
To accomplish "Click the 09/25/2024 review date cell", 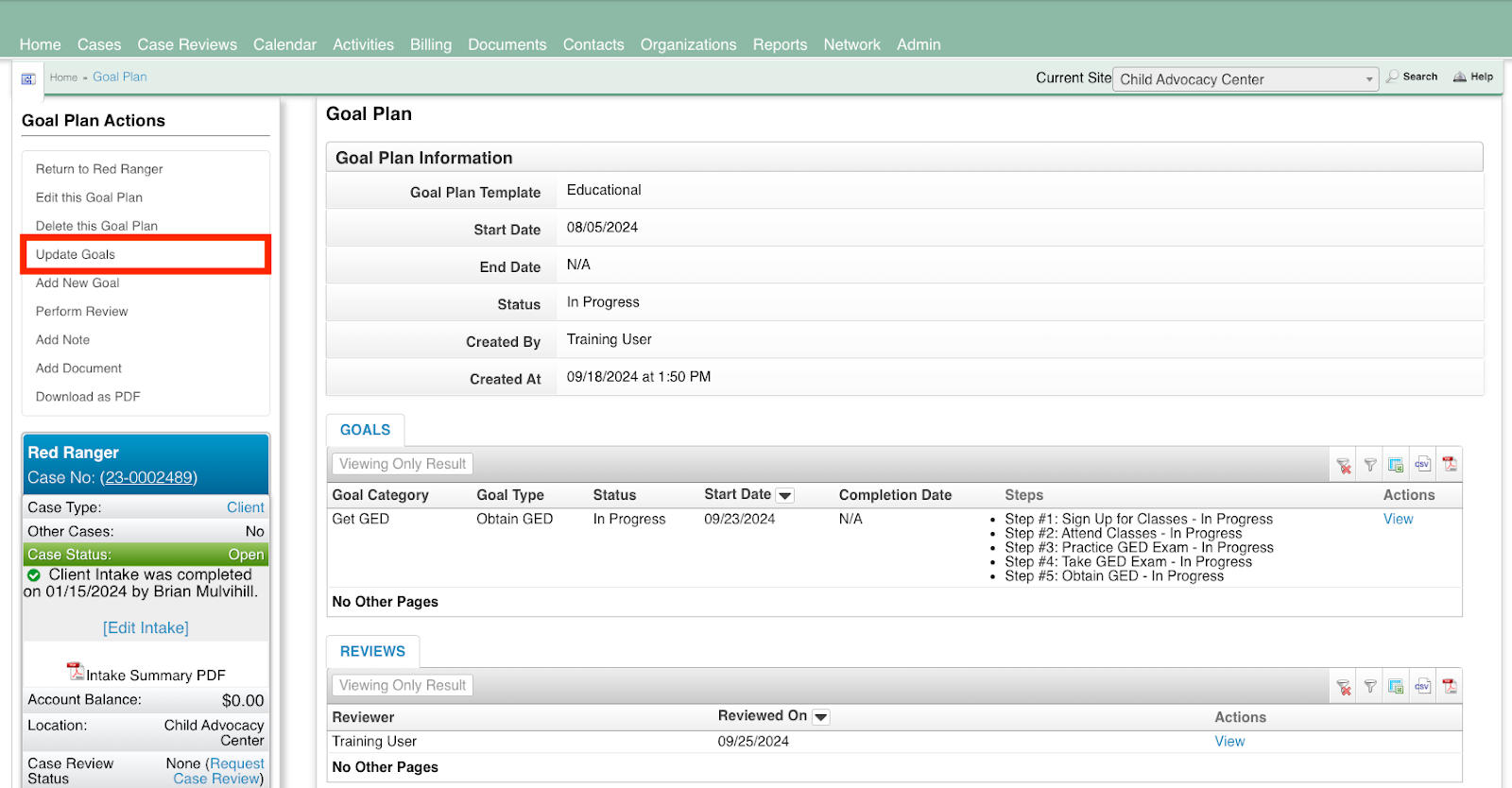I will [753, 742].
